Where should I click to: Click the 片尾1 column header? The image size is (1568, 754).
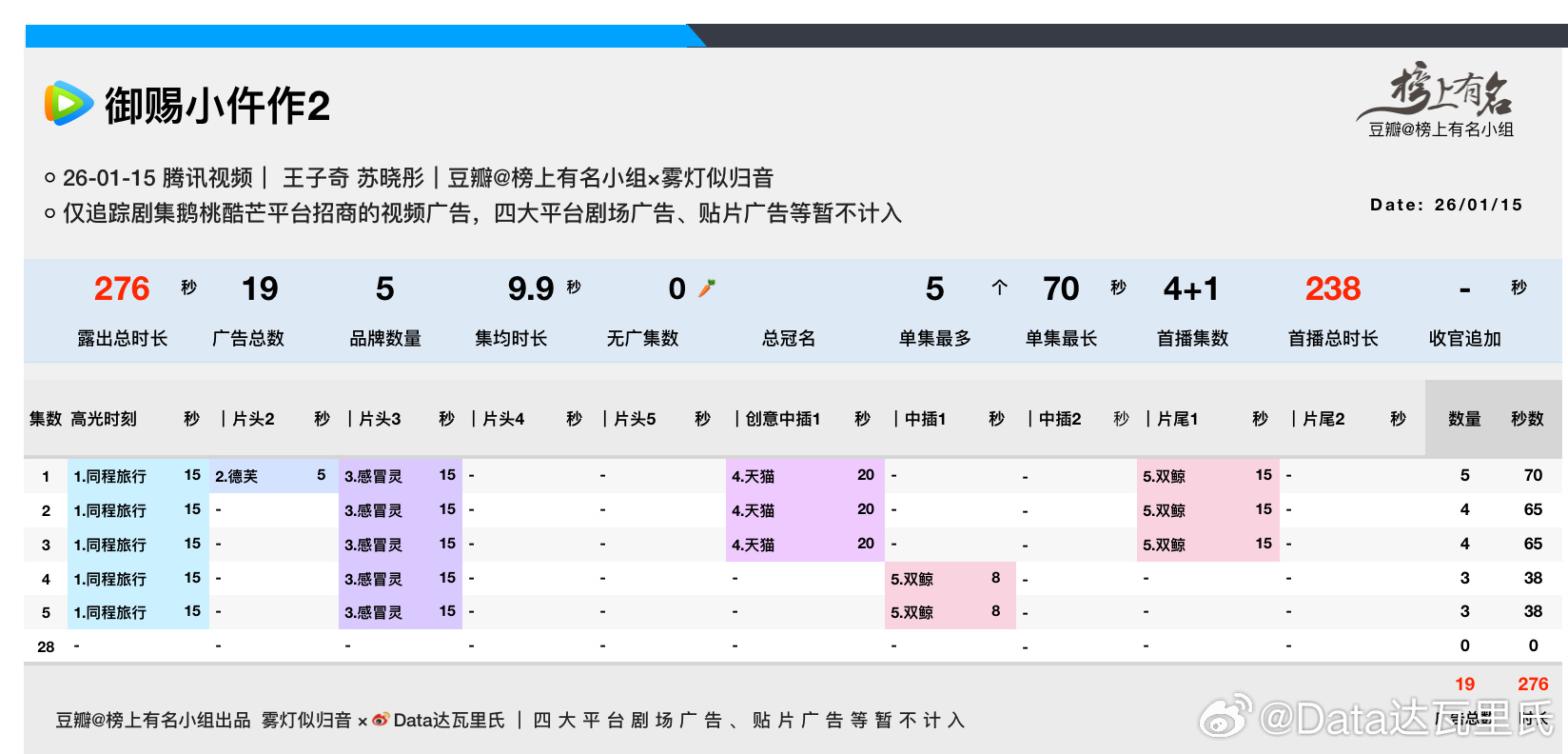click(1178, 419)
